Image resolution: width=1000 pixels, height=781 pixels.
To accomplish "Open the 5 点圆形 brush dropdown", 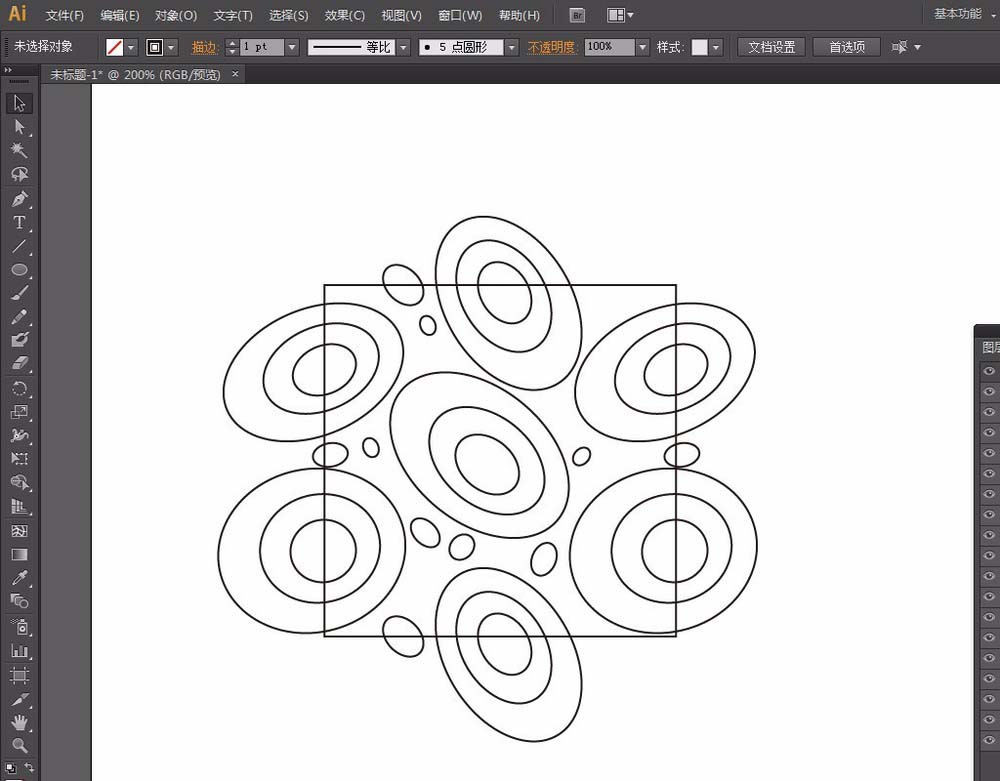I will click(x=511, y=47).
